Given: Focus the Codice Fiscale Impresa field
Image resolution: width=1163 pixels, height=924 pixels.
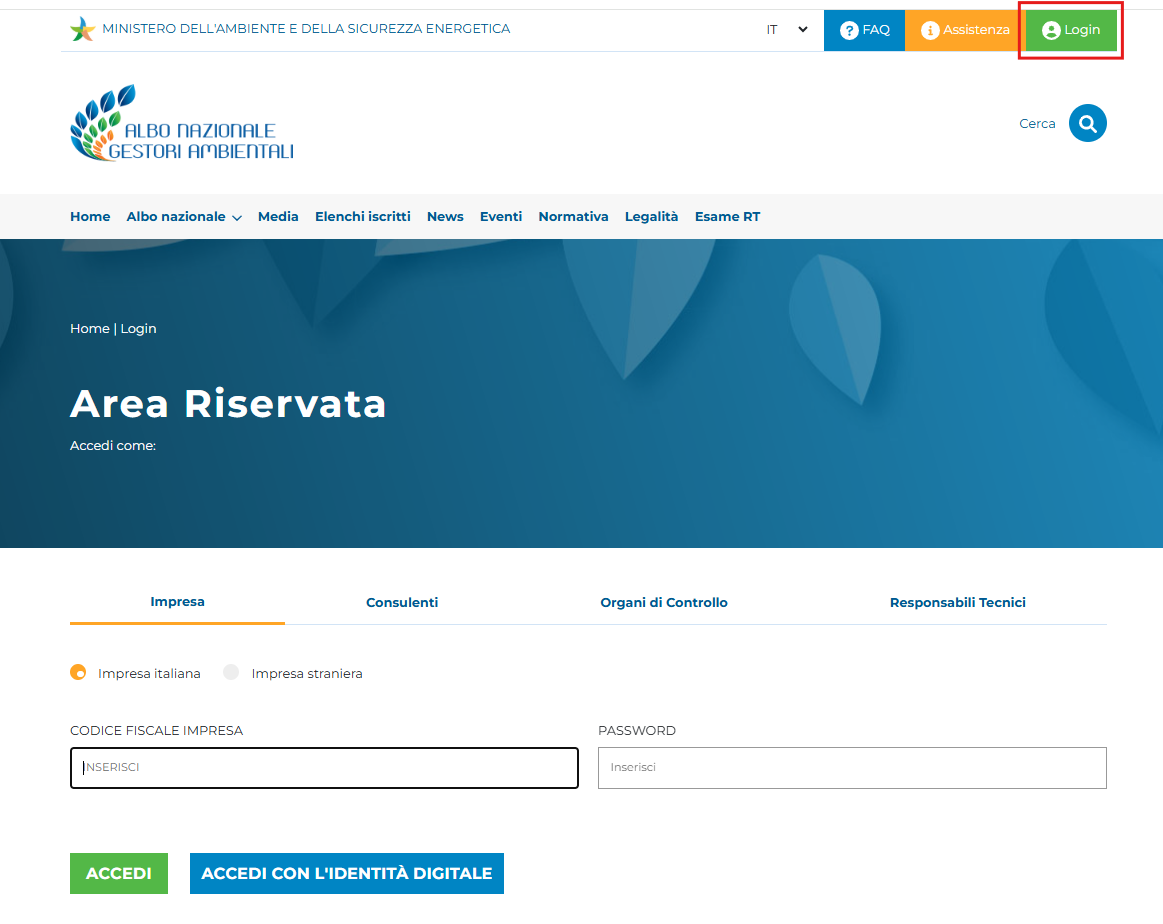Looking at the screenshot, I should (x=324, y=768).
